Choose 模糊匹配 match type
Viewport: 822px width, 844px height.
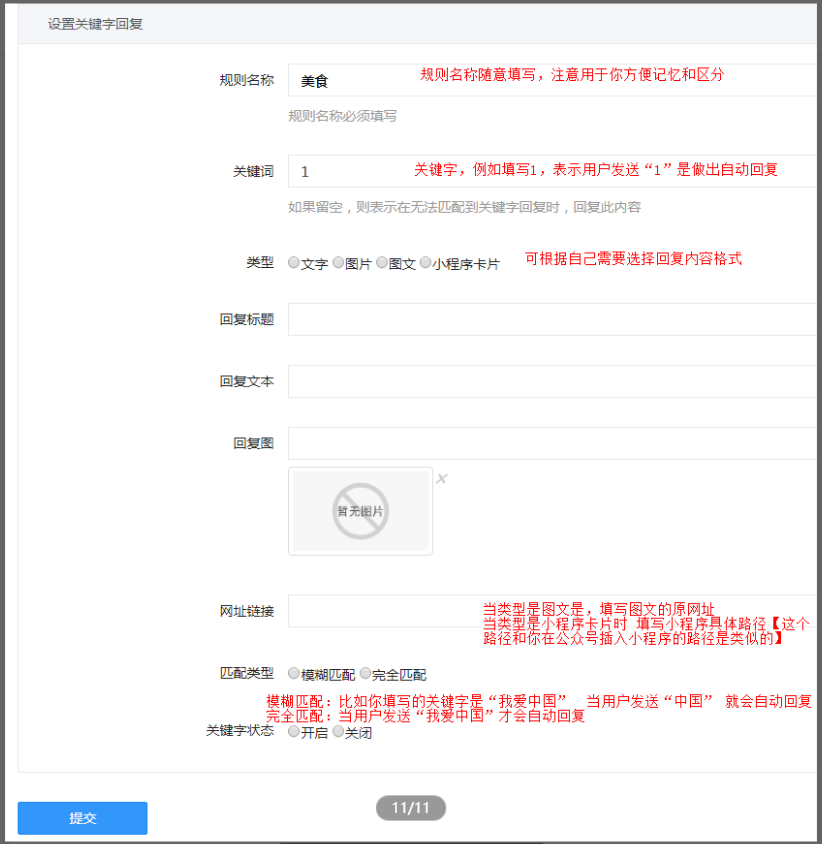point(293,673)
